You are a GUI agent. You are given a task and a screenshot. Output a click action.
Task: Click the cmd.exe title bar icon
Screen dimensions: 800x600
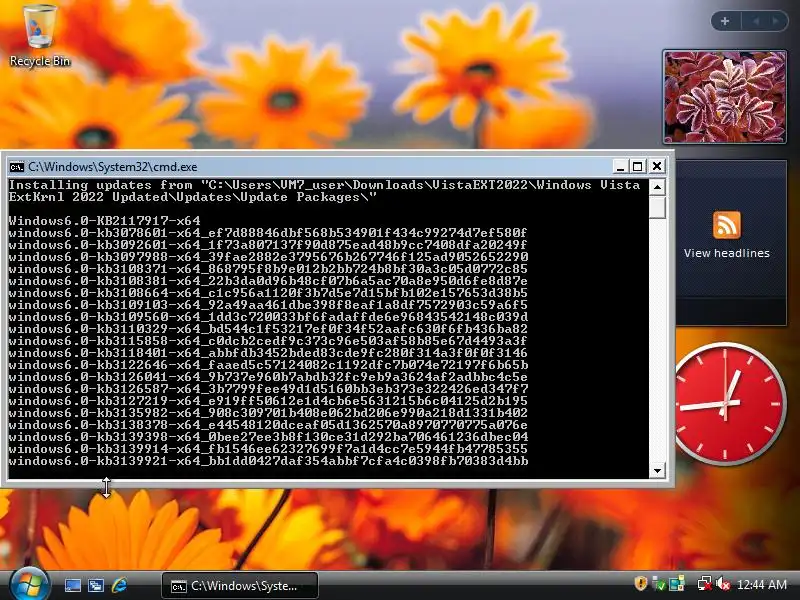(17, 167)
